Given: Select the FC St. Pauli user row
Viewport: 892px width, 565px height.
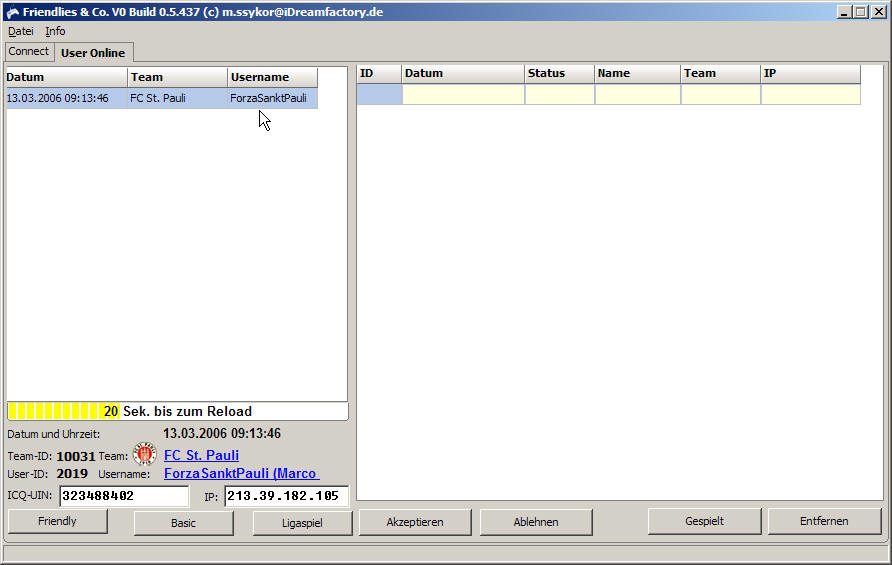Looking at the screenshot, I should (160, 98).
